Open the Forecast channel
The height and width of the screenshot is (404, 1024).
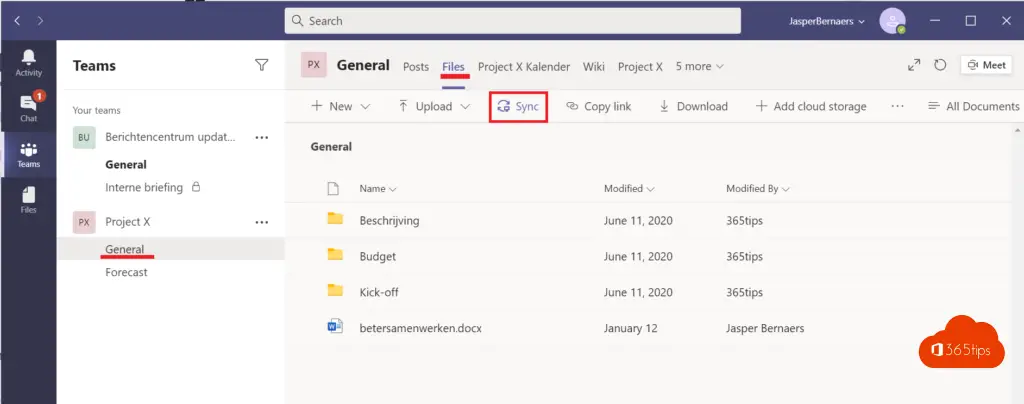pos(127,272)
